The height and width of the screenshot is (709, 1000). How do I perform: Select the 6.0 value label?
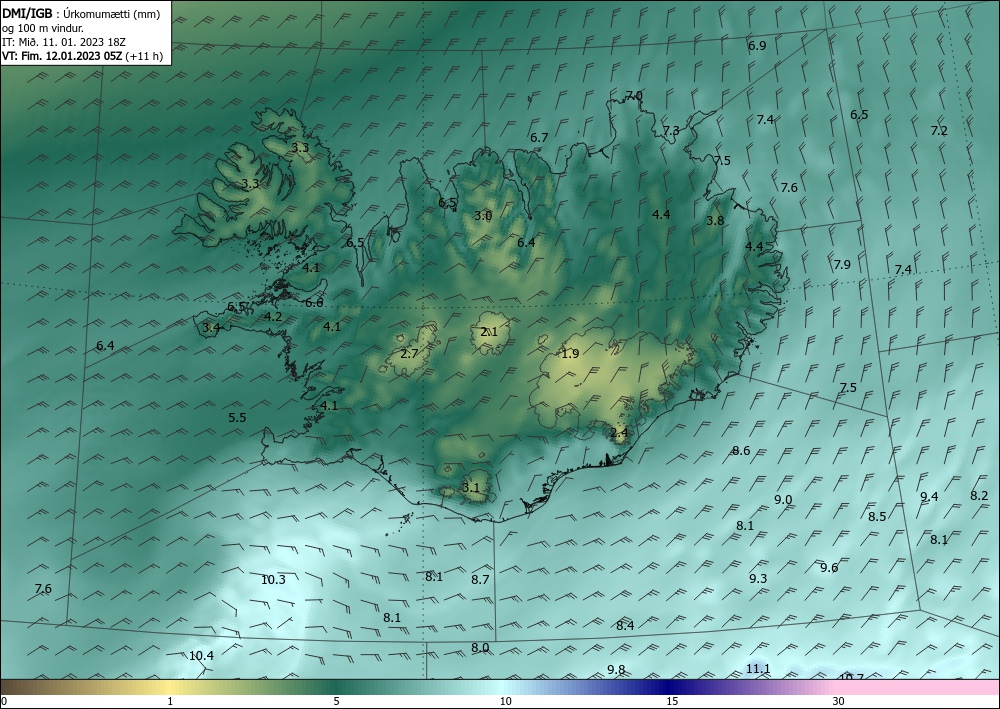coord(314,303)
